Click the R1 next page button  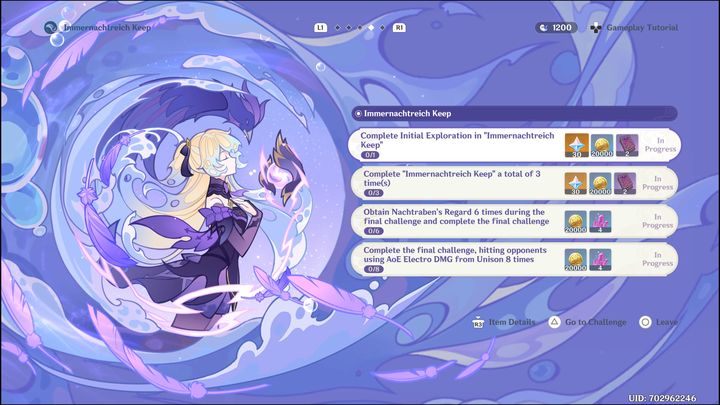coord(399,28)
